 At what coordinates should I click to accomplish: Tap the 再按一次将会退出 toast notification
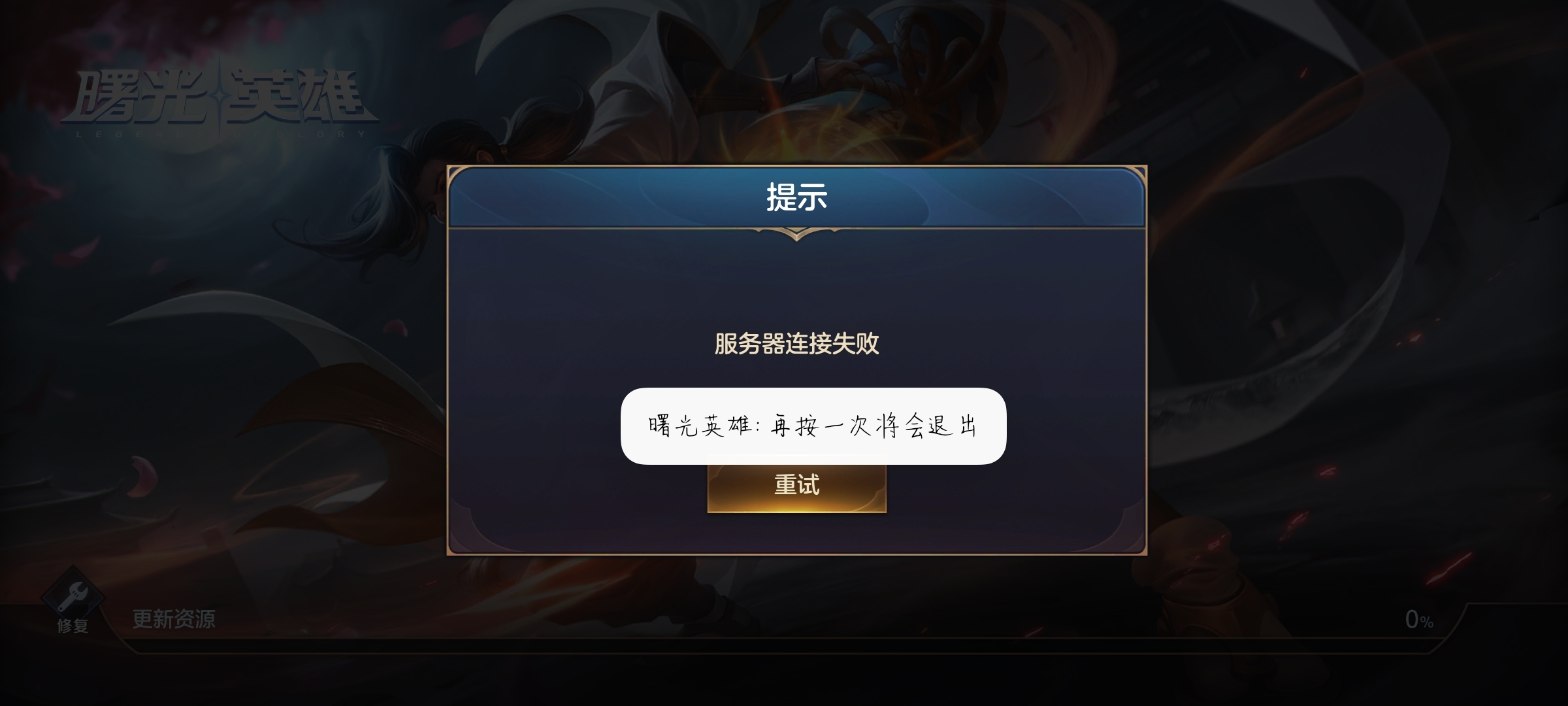pos(813,426)
